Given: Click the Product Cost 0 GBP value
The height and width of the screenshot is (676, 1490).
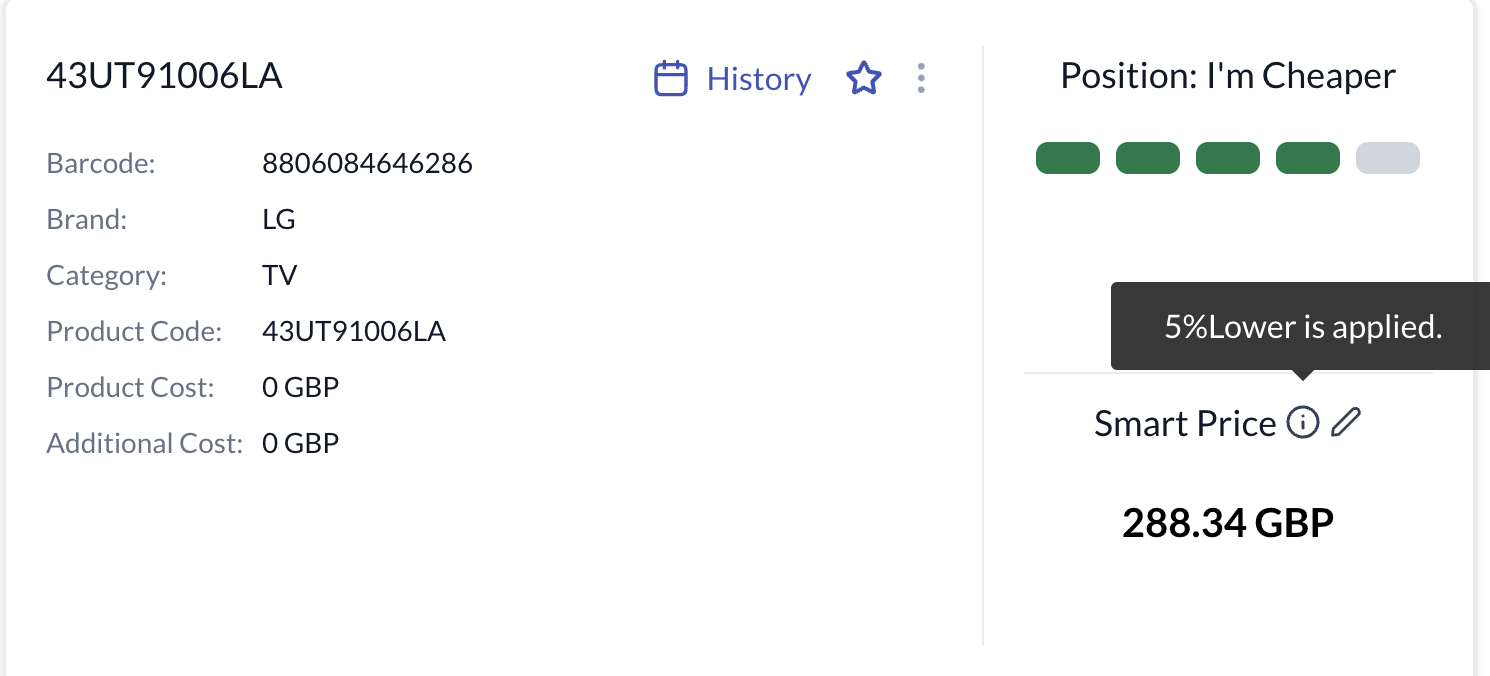Looking at the screenshot, I should coord(301,387).
